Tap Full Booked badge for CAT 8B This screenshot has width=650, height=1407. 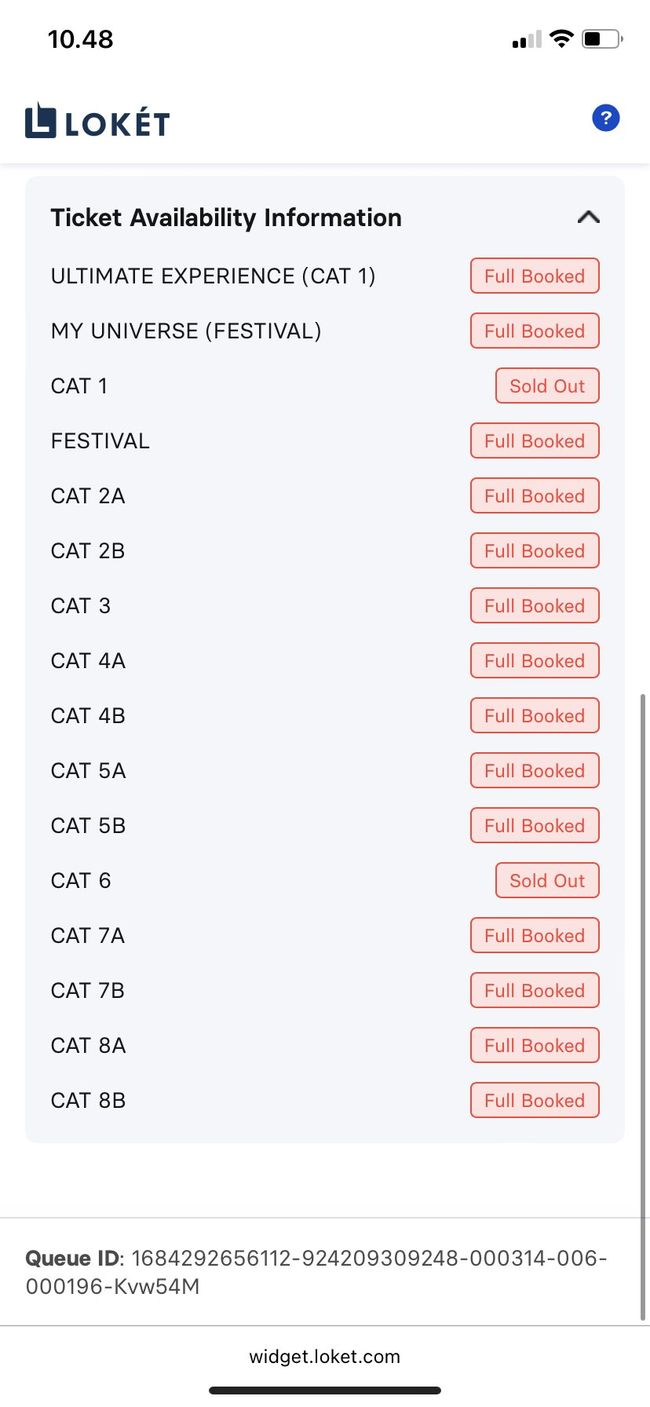[534, 1101]
